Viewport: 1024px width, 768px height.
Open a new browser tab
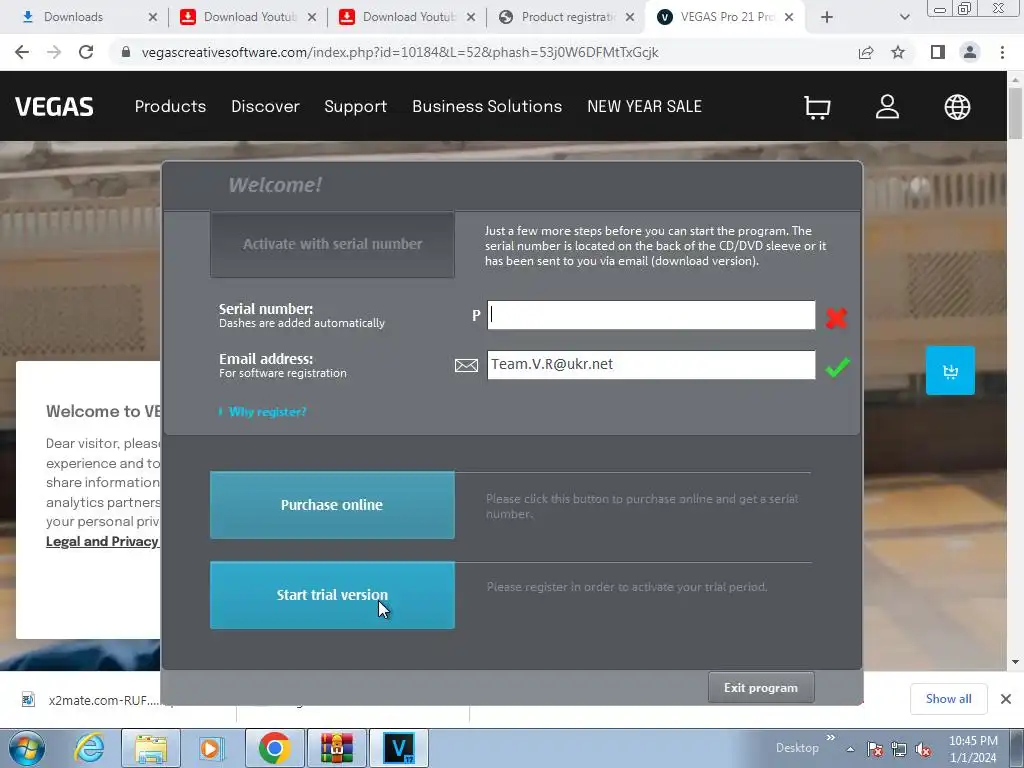pos(827,17)
